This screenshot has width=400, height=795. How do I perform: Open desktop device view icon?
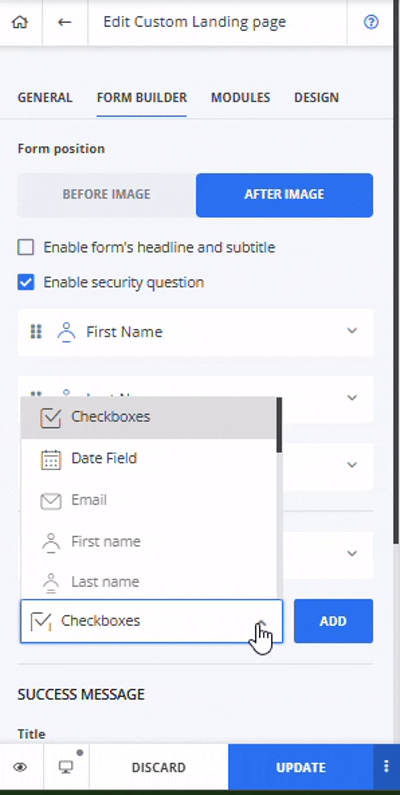click(x=65, y=767)
